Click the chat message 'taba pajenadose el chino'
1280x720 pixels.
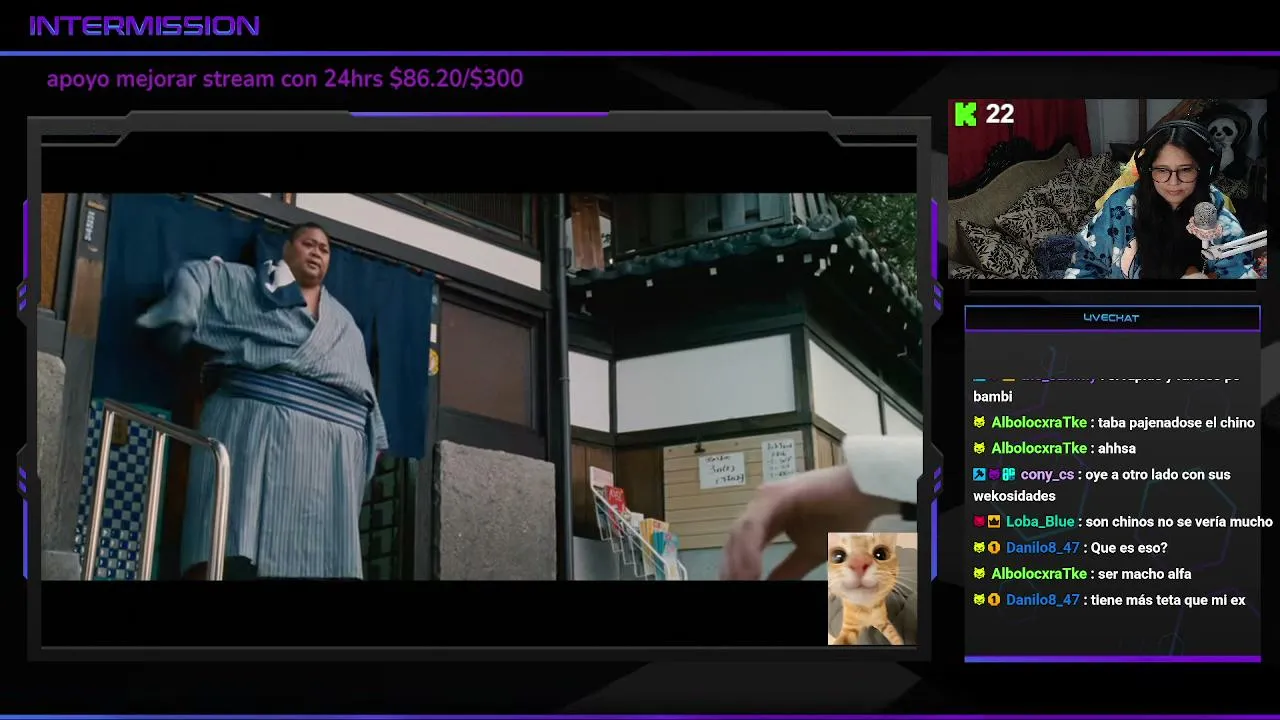click(x=1176, y=423)
